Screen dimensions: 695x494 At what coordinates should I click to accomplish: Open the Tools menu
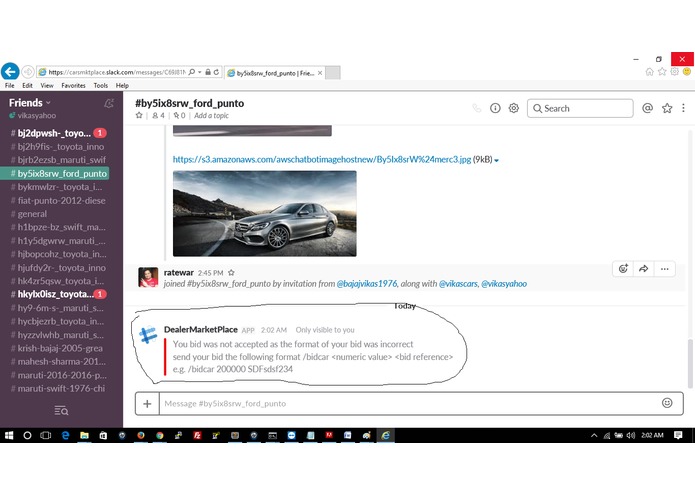(101, 86)
